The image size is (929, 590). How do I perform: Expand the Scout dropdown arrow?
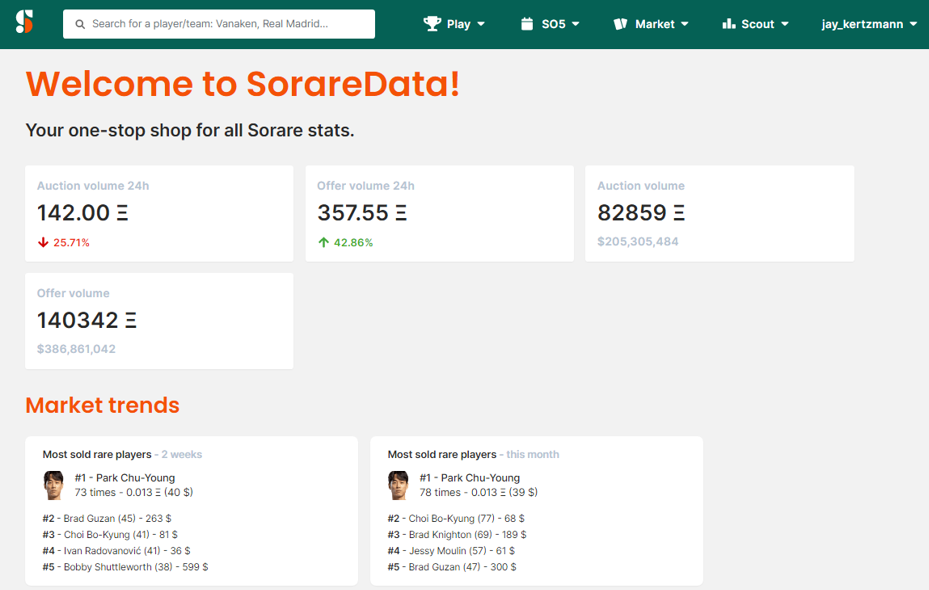click(785, 24)
